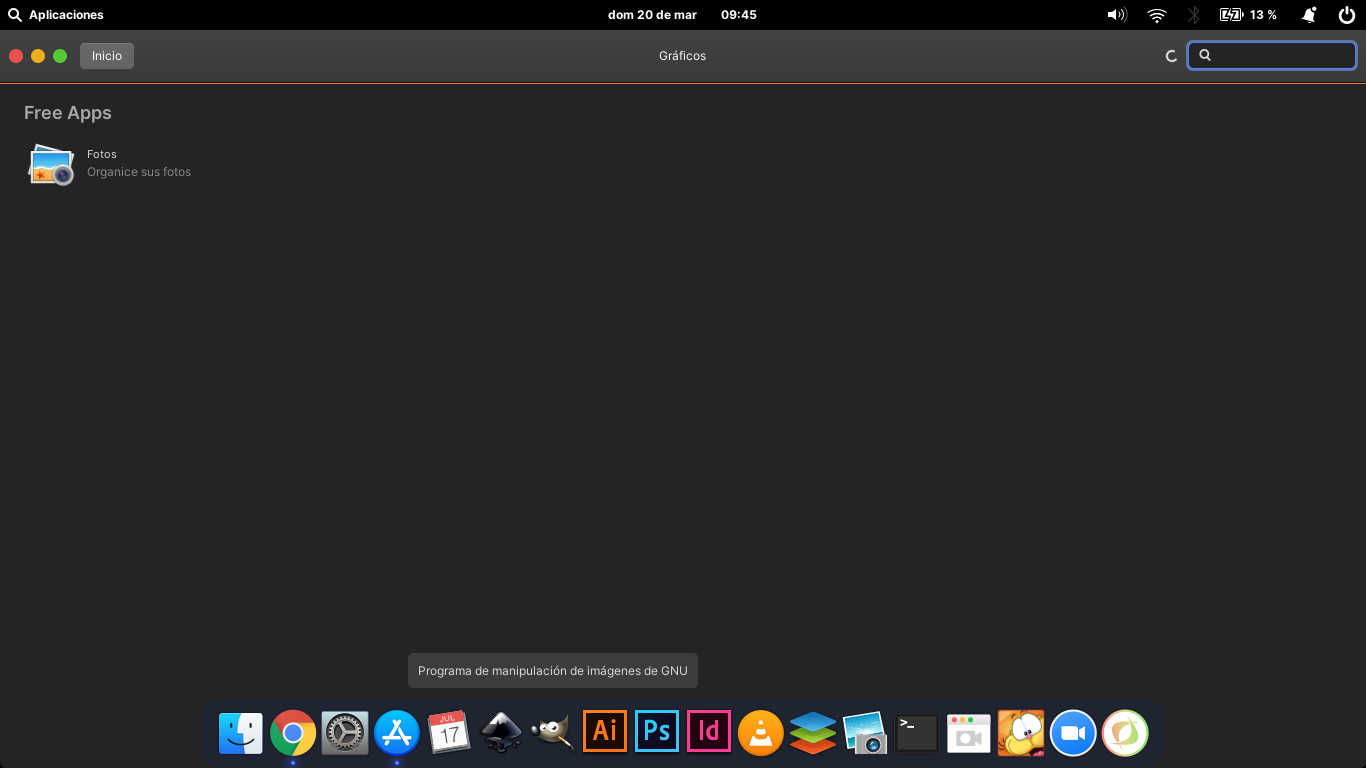Open the Aplicaciones menu in top panel
Viewport: 1366px width, 768px height.
[x=56, y=15]
